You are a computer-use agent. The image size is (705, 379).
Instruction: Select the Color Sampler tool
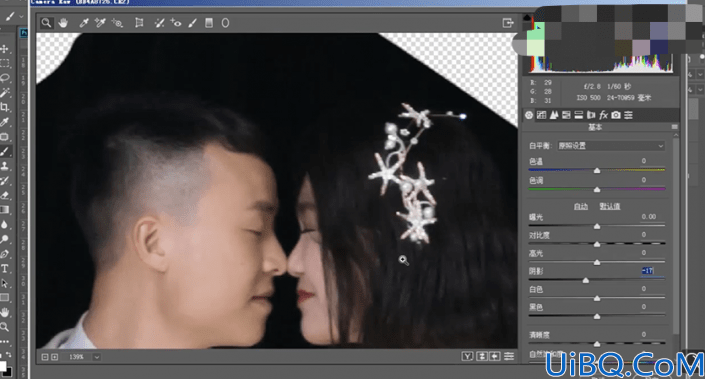click(100, 22)
